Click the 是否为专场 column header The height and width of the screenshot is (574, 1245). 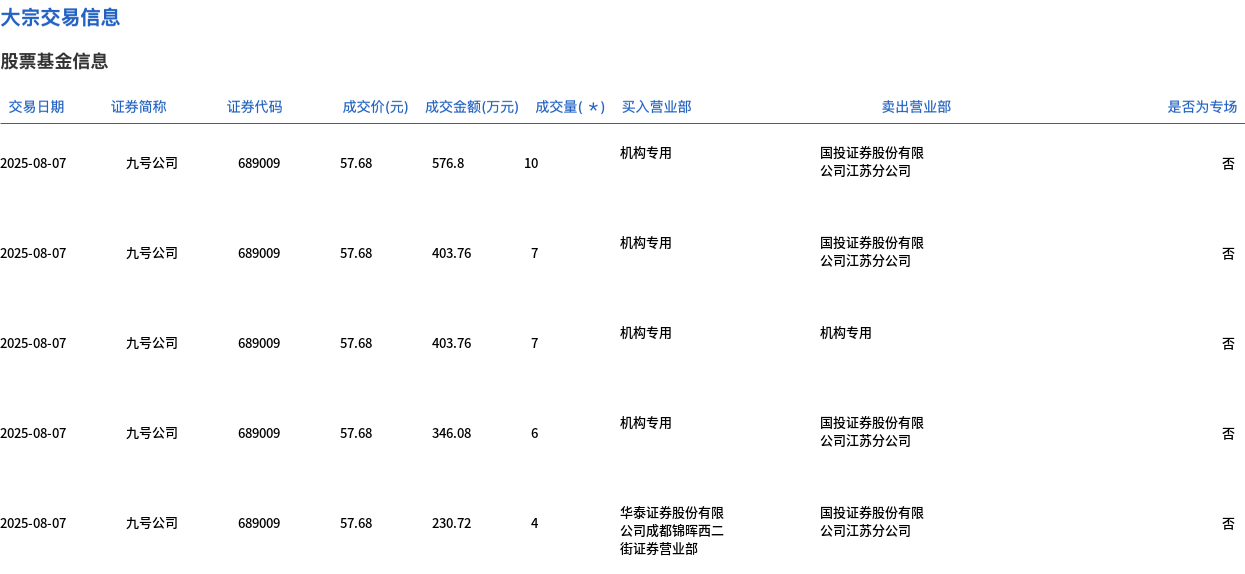point(1202,107)
